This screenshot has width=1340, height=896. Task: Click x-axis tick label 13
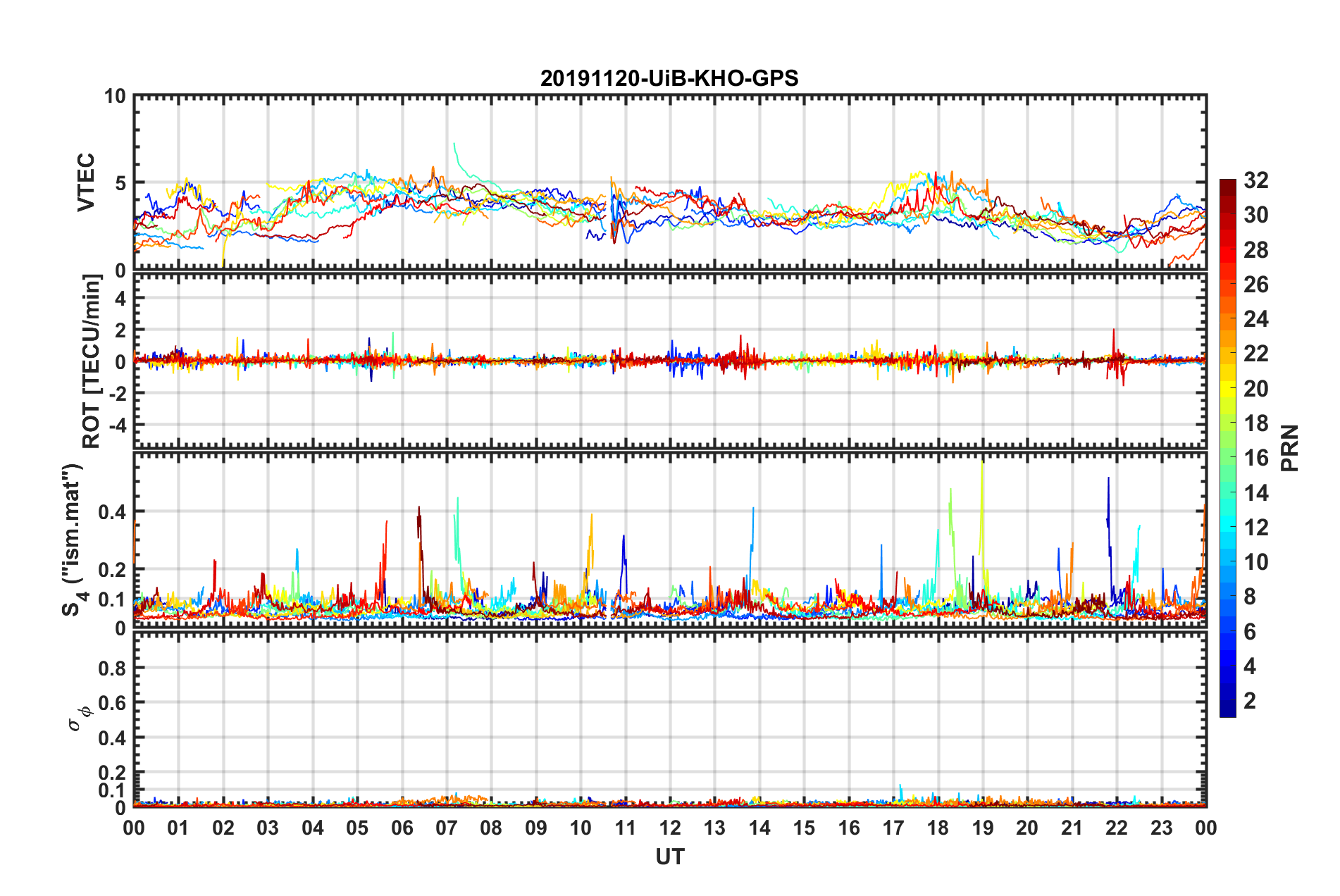coord(714,828)
